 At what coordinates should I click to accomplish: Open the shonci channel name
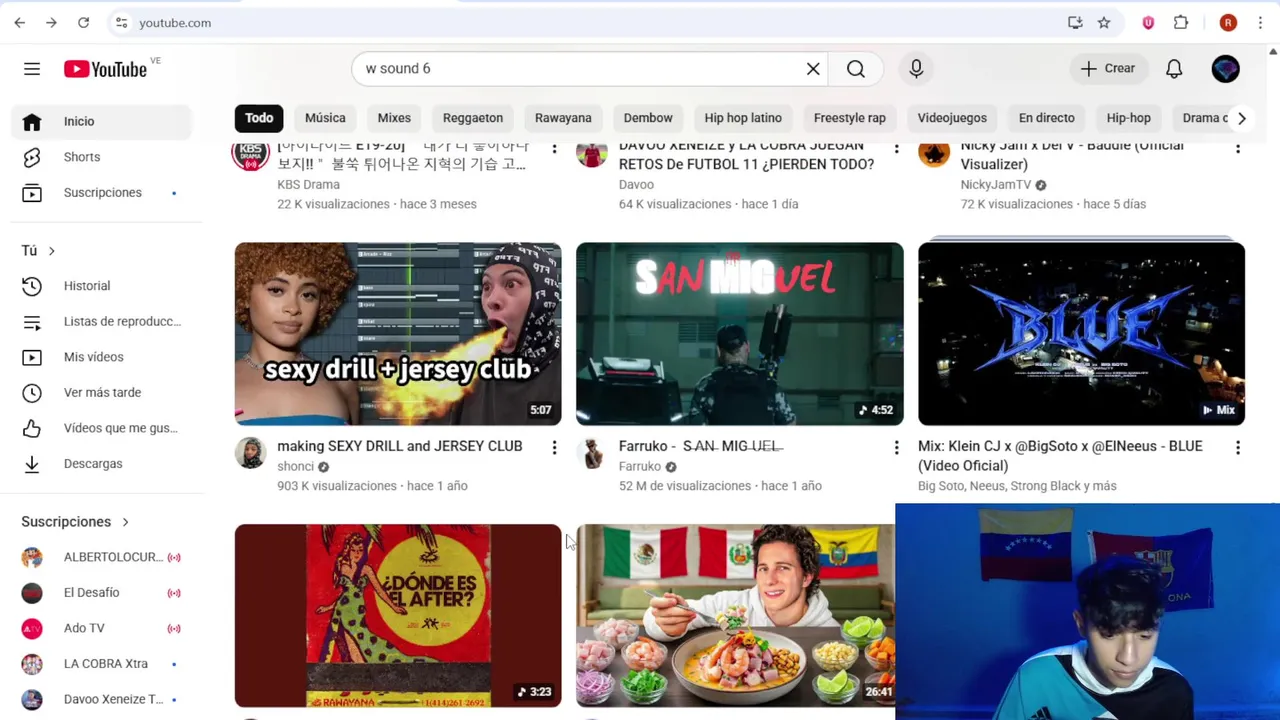click(296, 467)
